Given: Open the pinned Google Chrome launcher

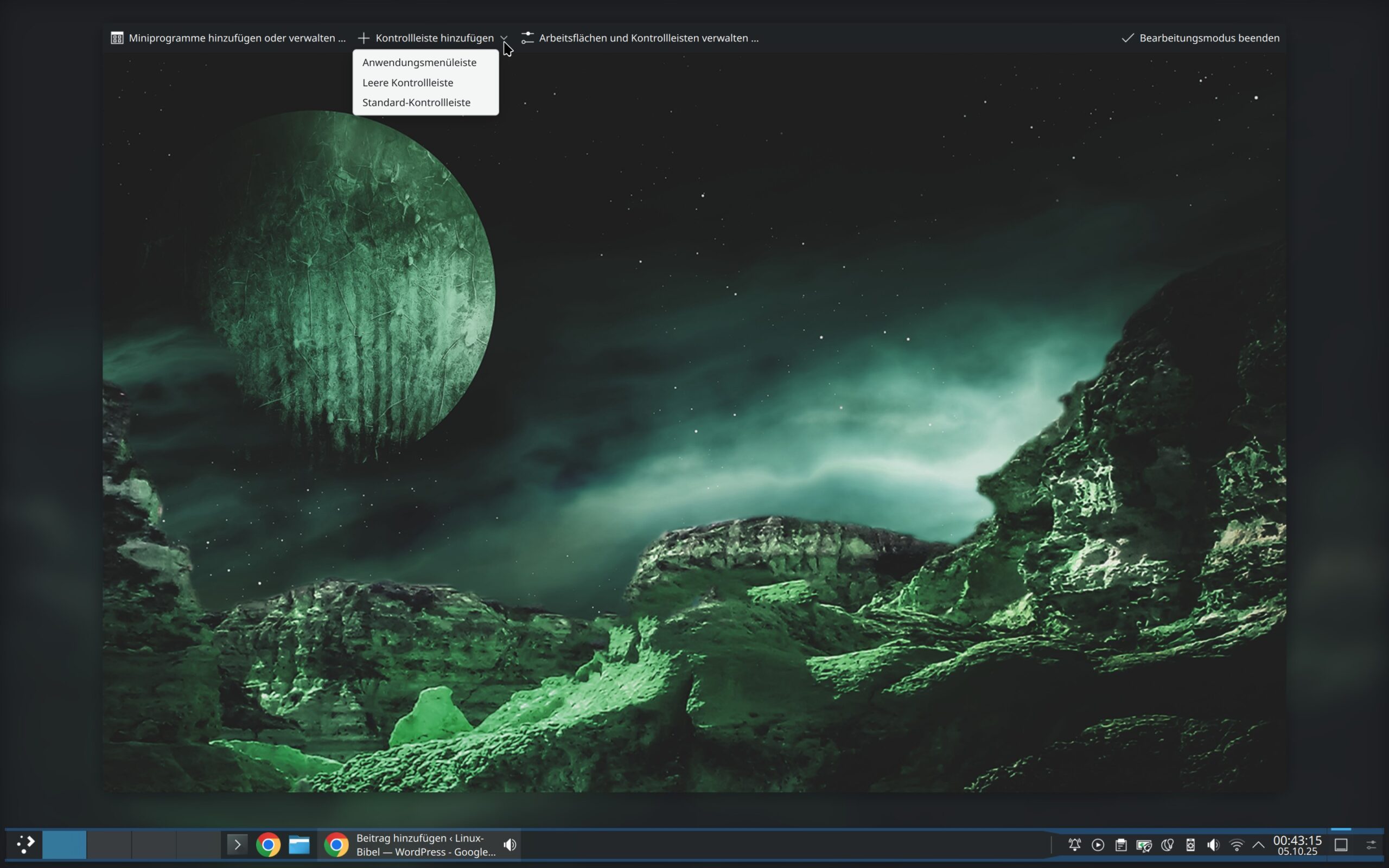Looking at the screenshot, I should point(268,845).
